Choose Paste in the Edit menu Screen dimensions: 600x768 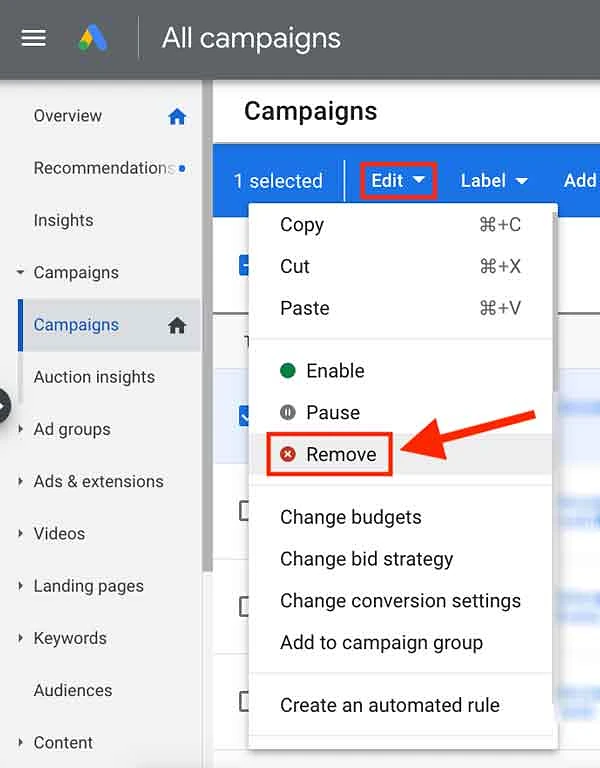pyautogui.click(x=401, y=308)
